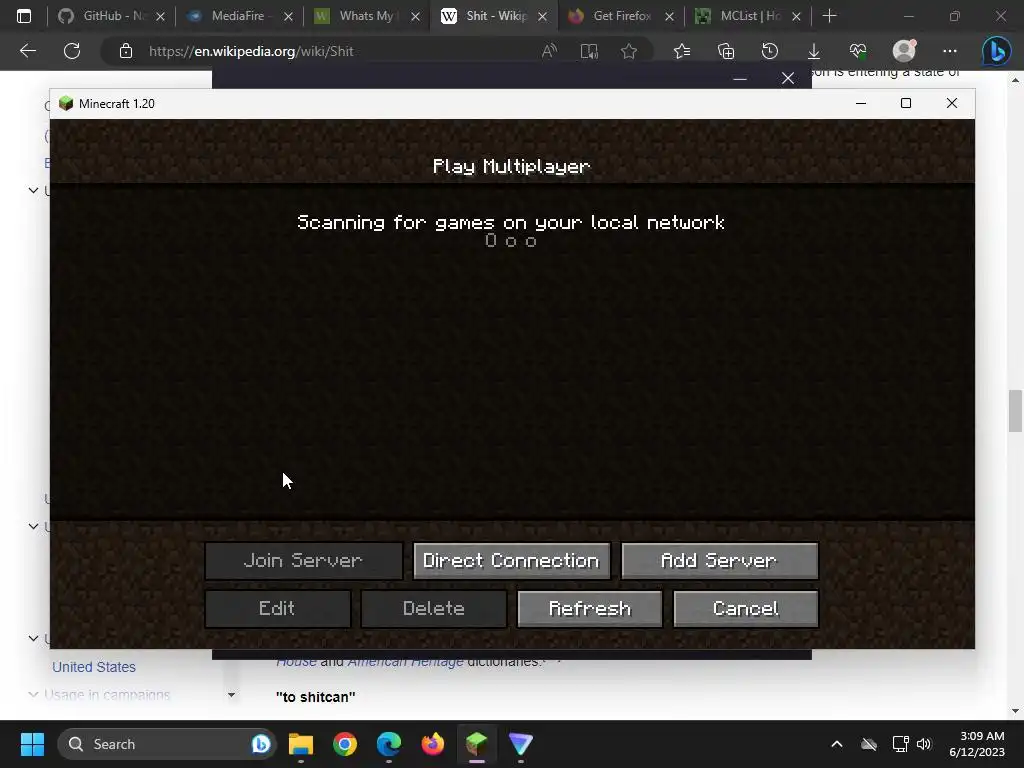Click the Join Server button

point(304,560)
